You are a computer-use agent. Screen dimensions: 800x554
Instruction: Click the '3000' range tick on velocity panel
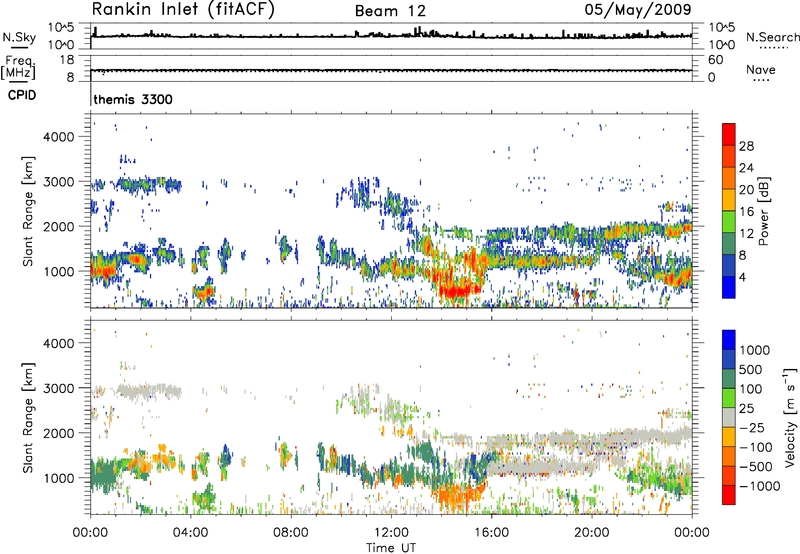tap(59, 388)
